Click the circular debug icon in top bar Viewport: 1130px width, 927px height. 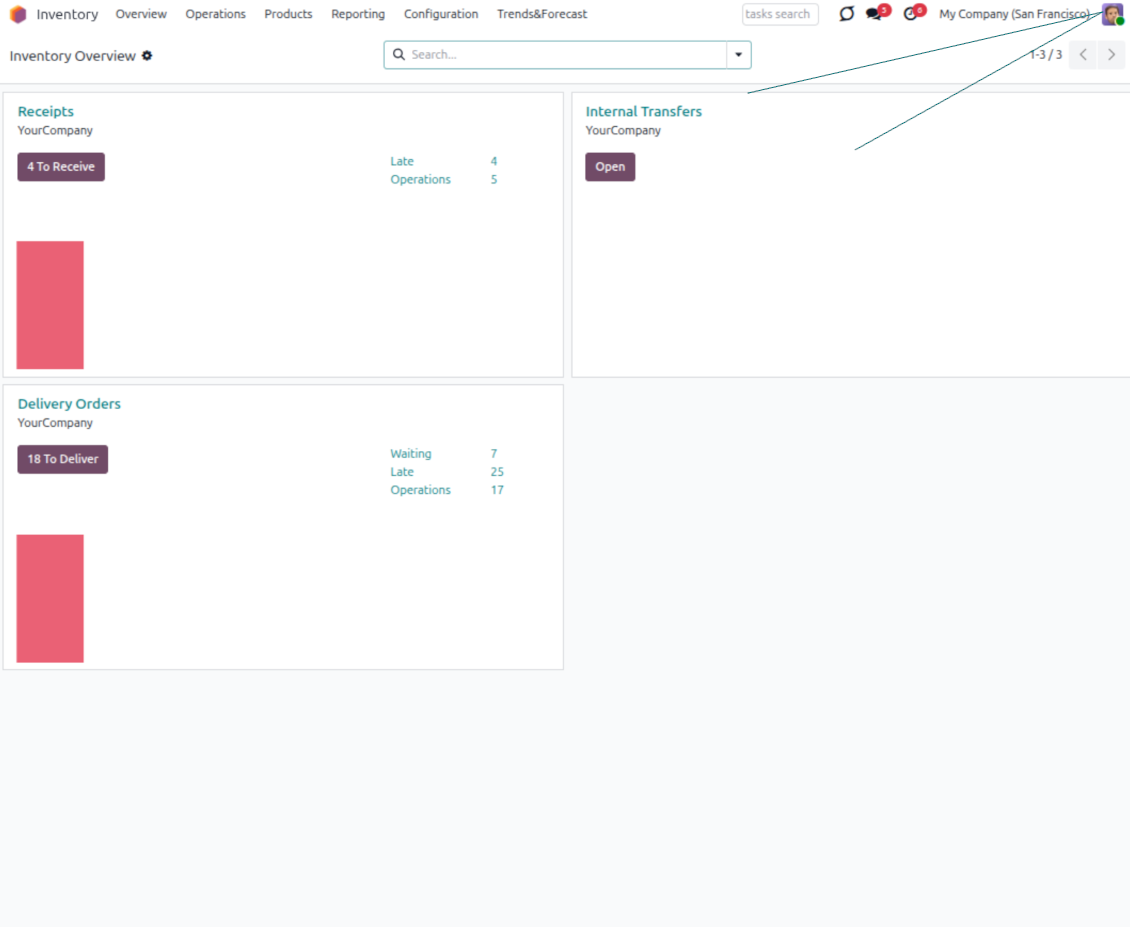[846, 14]
